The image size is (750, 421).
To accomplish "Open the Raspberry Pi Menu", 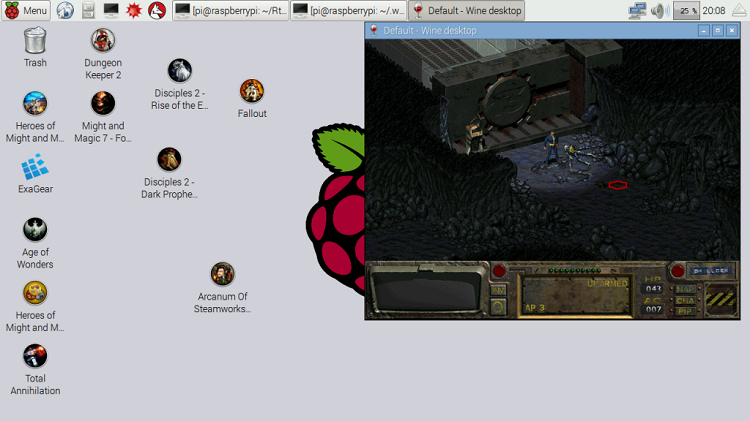I will tap(26, 10).
